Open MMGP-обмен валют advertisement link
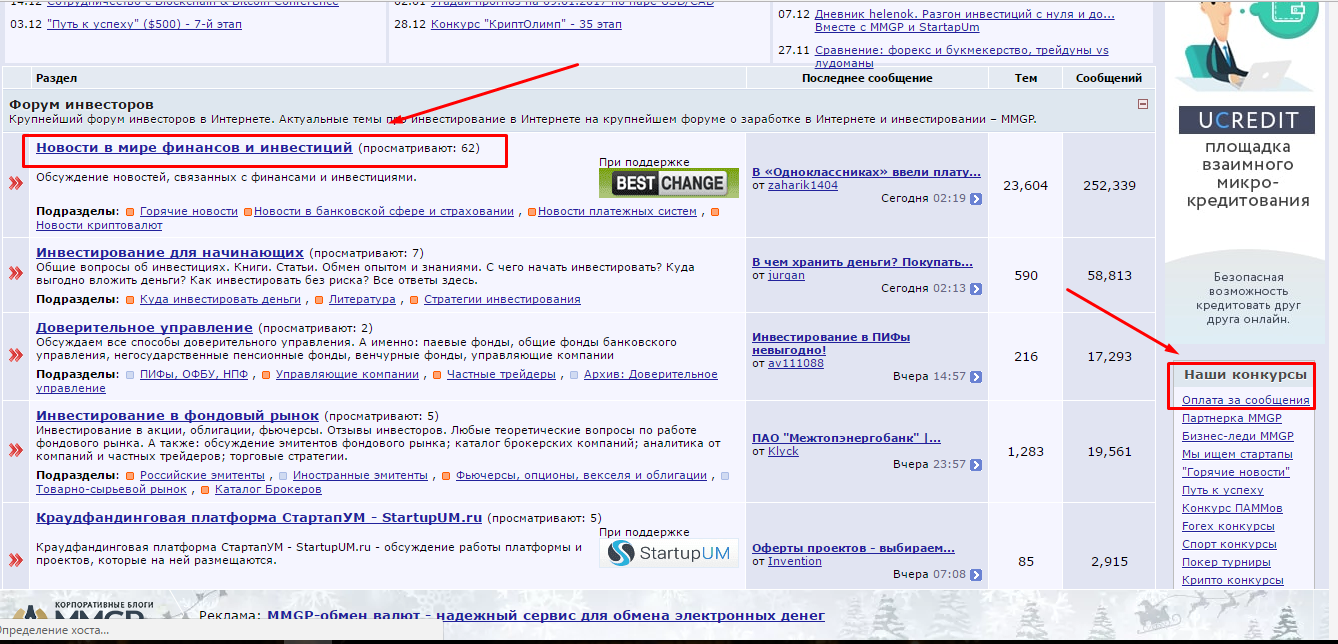 [546, 616]
